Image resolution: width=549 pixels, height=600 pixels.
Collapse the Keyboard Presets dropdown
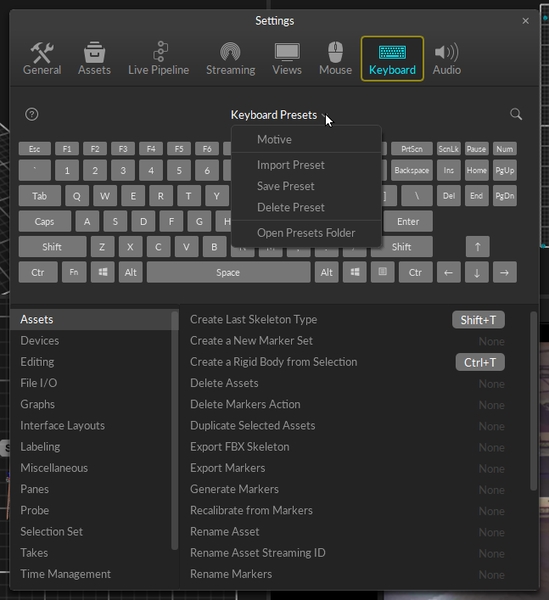(279, 115)
